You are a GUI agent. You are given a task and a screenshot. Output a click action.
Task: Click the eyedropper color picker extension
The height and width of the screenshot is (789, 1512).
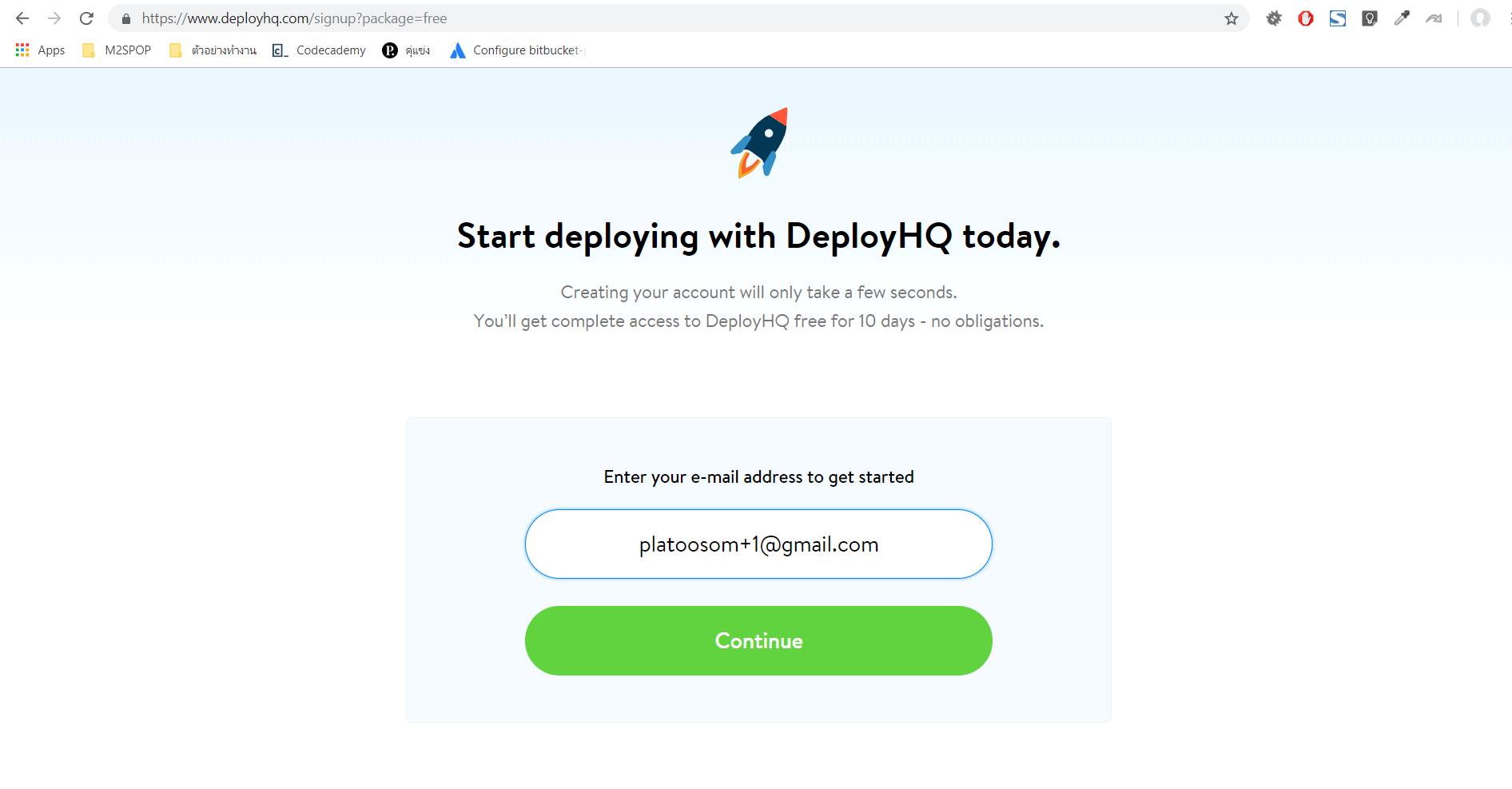pos(1402,18)
